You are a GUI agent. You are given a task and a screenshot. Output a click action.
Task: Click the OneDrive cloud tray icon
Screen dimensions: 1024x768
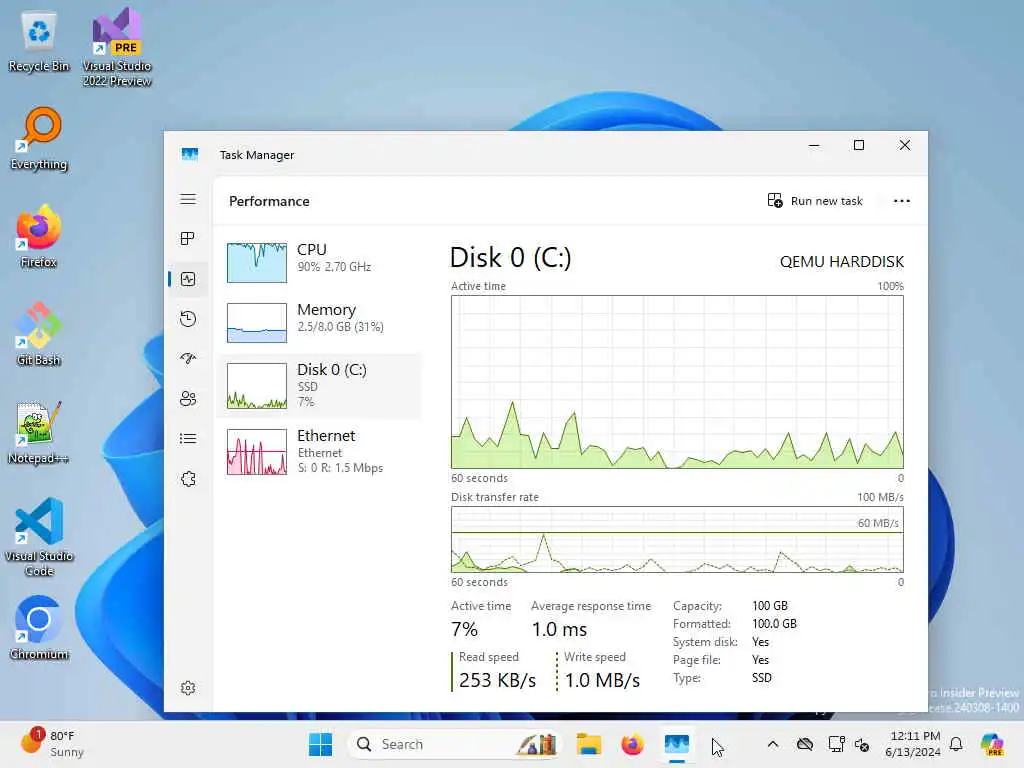click(805, 744)
